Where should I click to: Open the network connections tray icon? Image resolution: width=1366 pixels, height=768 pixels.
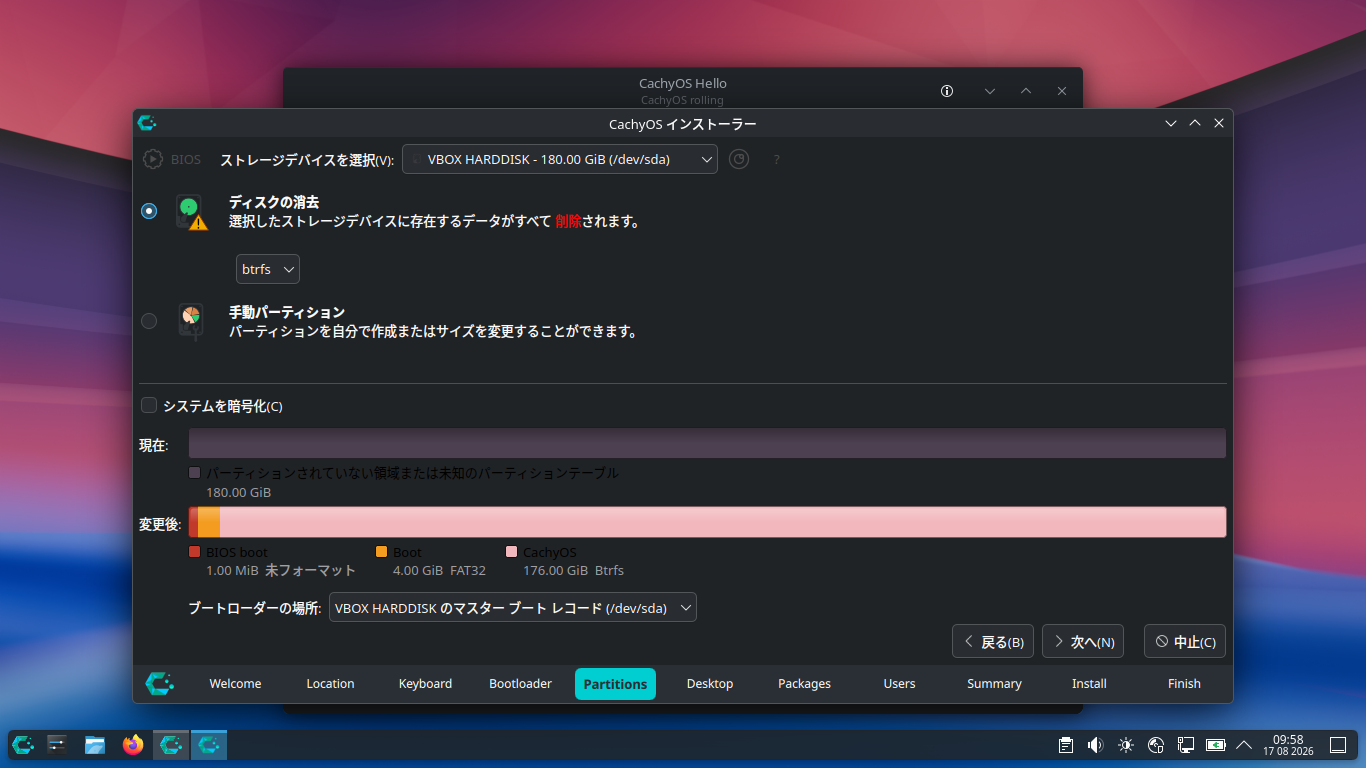(x=1186, y=745)
